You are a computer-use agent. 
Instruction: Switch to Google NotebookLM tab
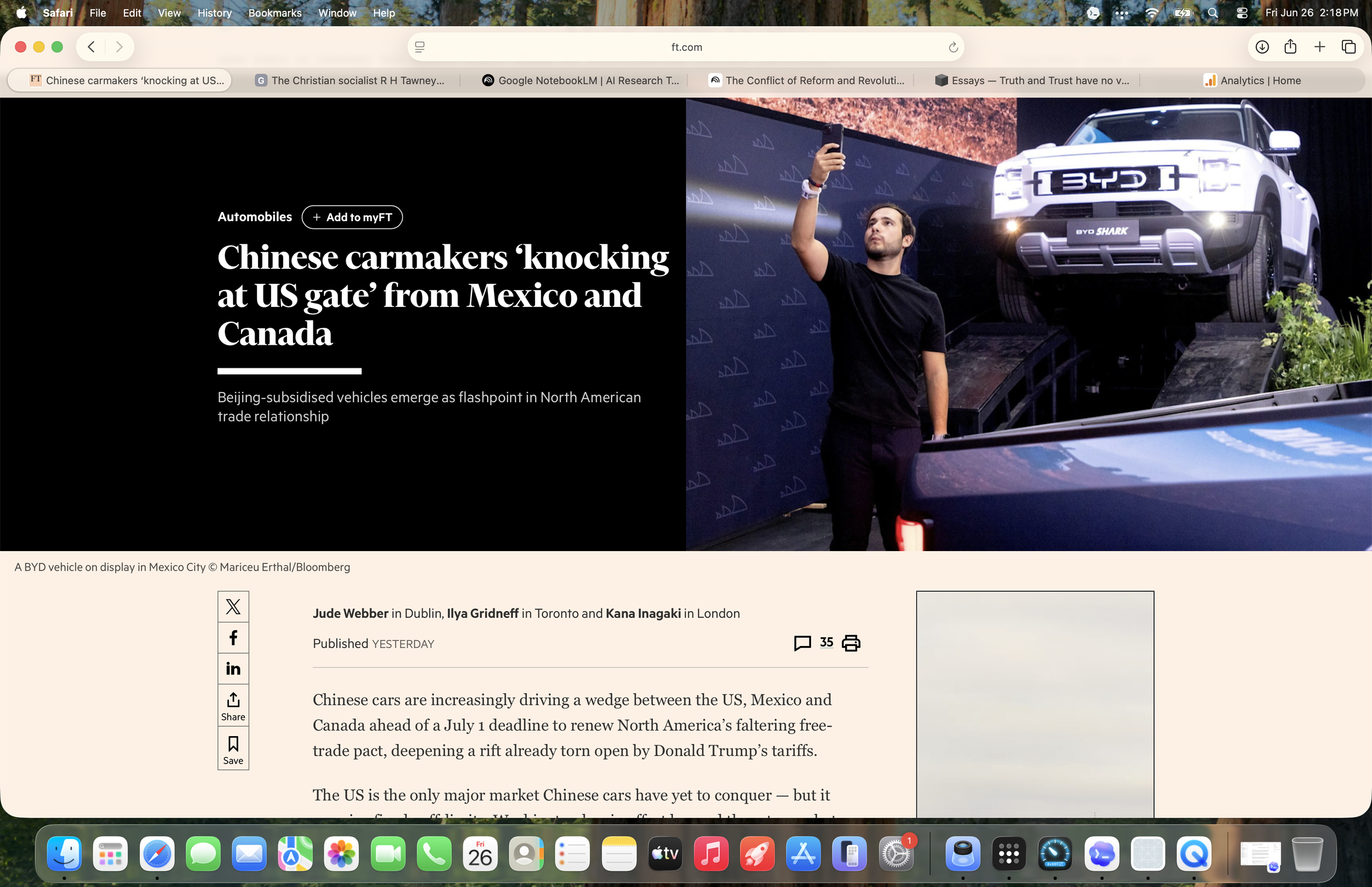(580, 81)
